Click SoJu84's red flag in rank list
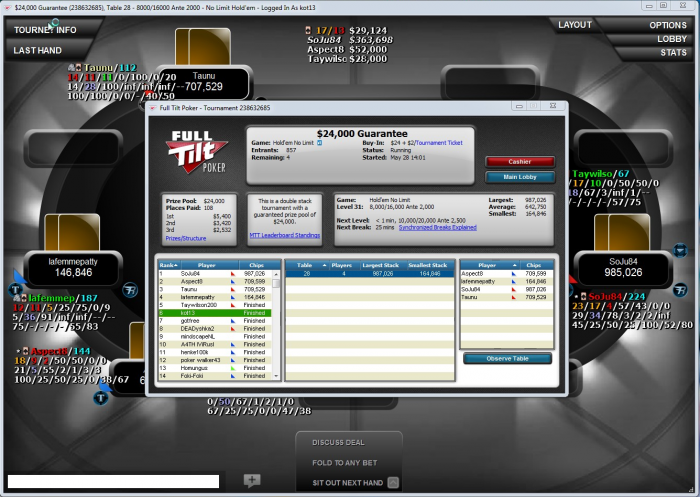Screen dimensions: 700x497 coord(233,274)
